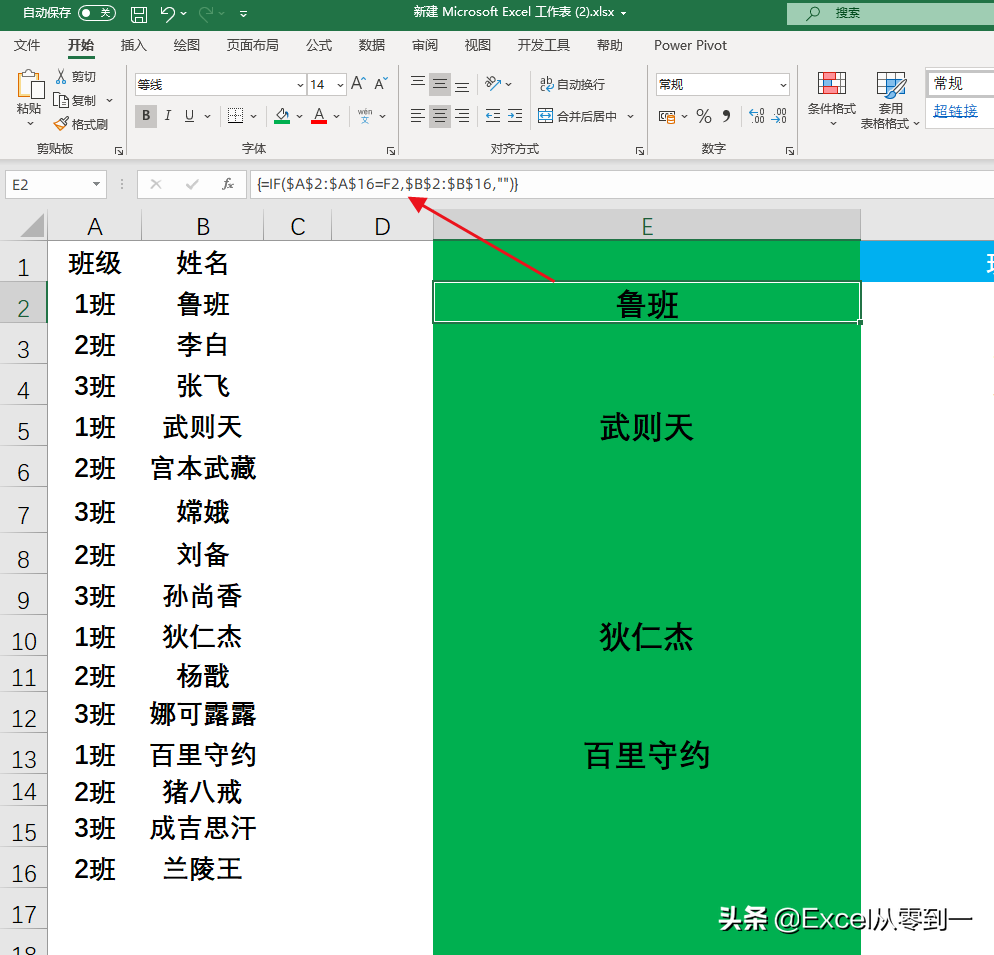
Task: Click inside the formula bar
Action: click(x=622, y=185)
